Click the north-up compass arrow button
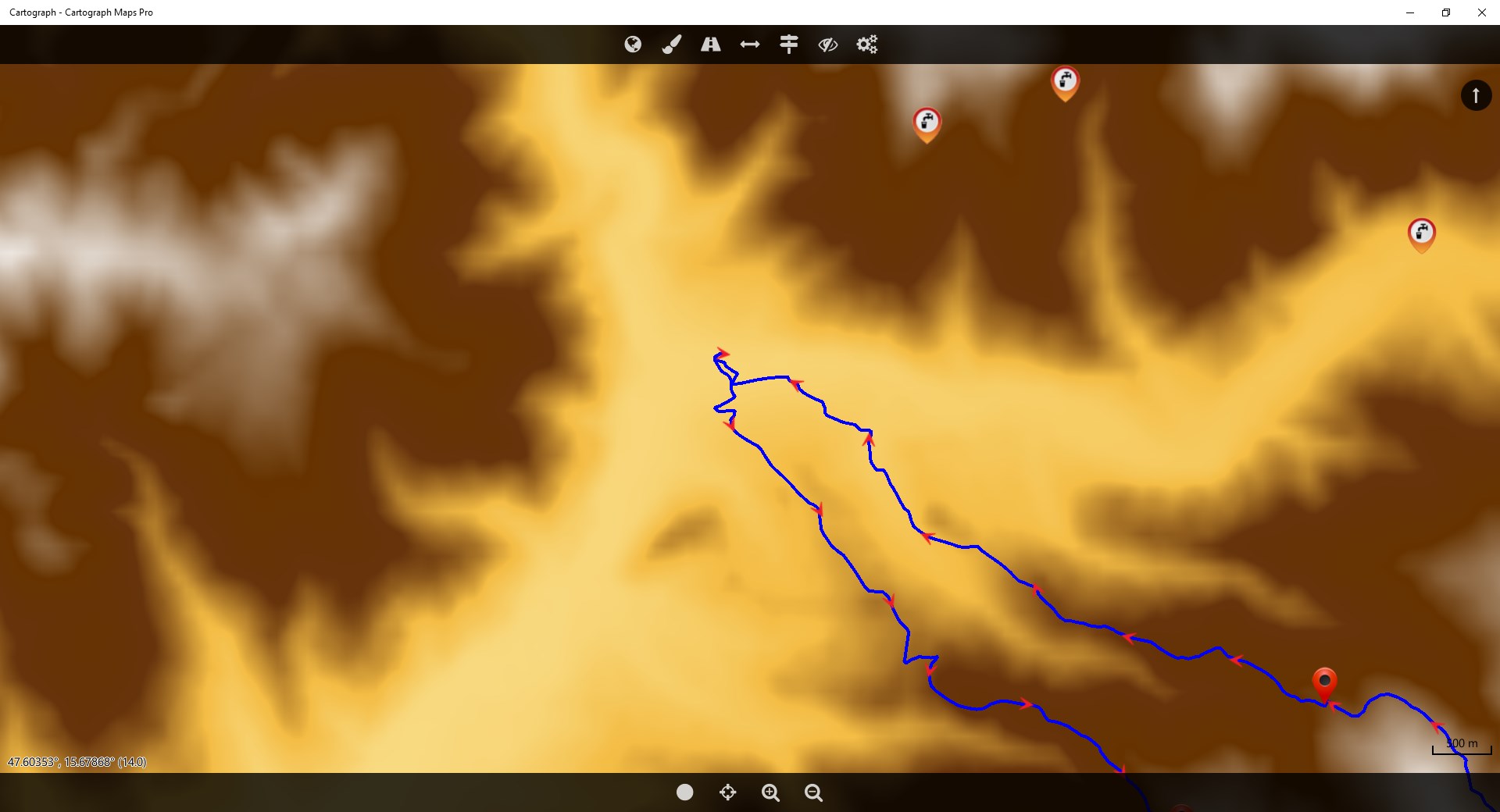Screen dimensions: 1500x812 [x=1476, y=95]
